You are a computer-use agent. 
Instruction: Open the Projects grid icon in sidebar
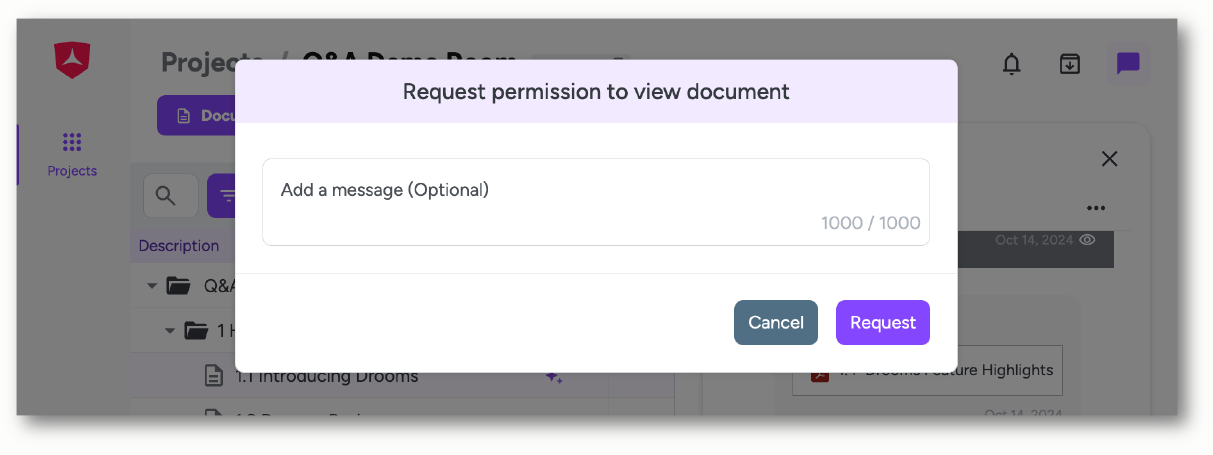72,142
